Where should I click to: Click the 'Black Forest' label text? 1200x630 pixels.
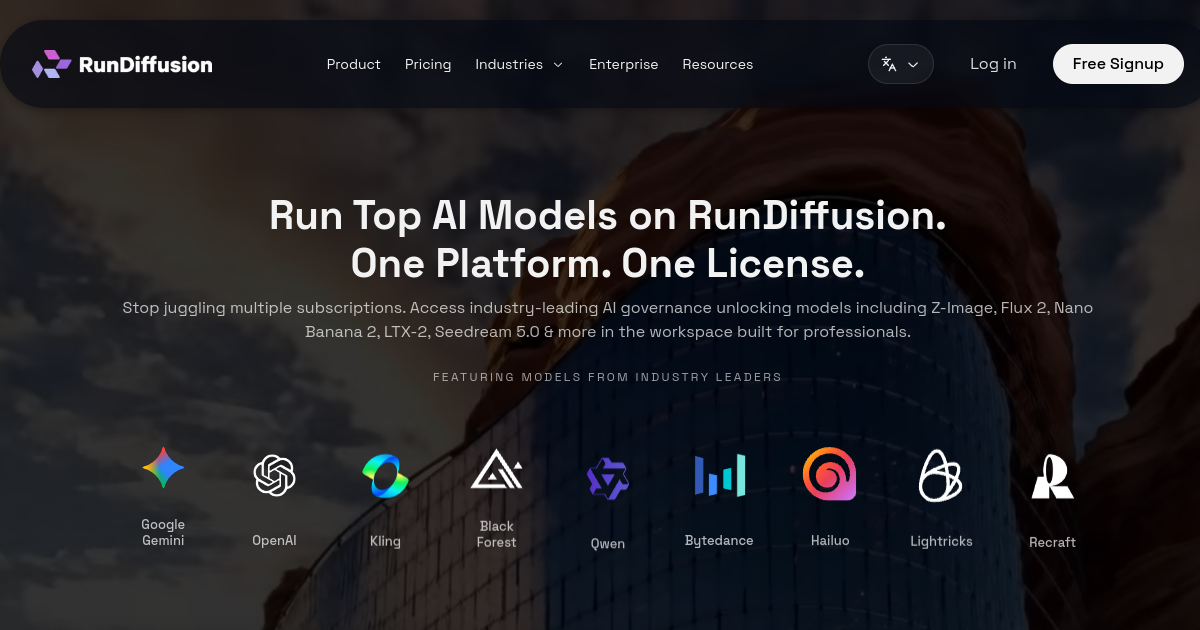pos(497,534)
